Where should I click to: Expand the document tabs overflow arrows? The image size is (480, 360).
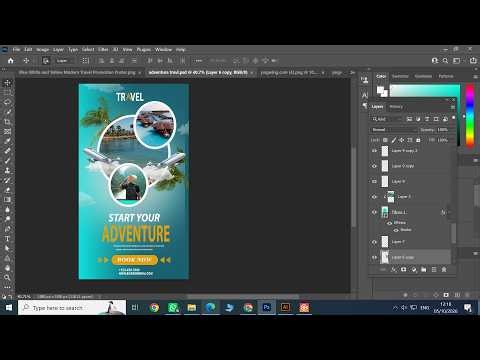tap(352, 72)
